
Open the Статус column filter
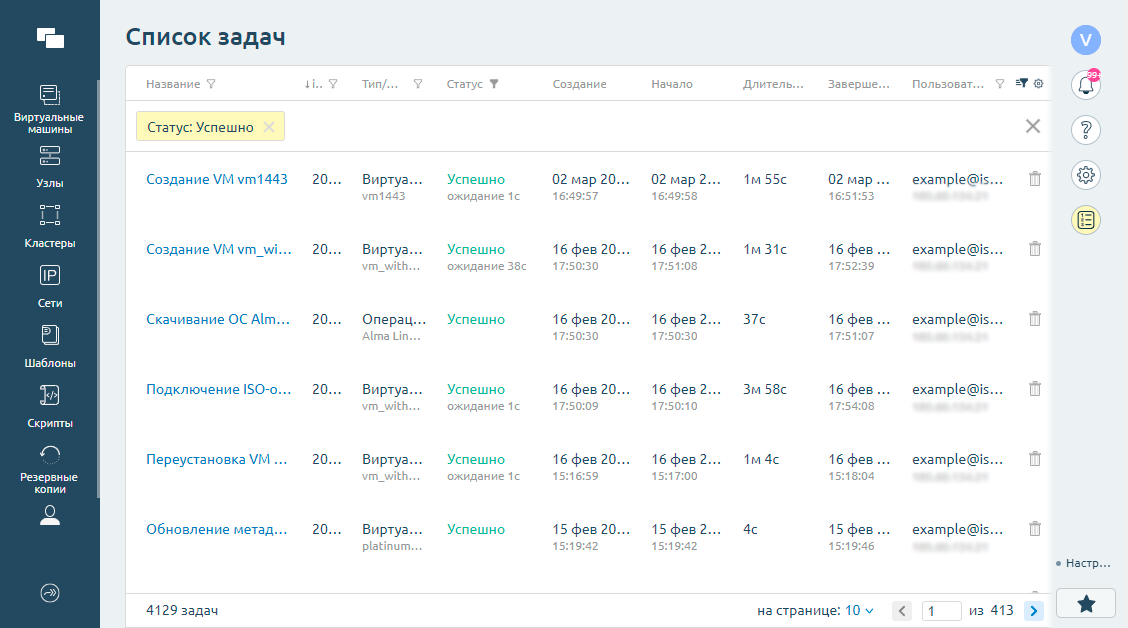point(494,84)
